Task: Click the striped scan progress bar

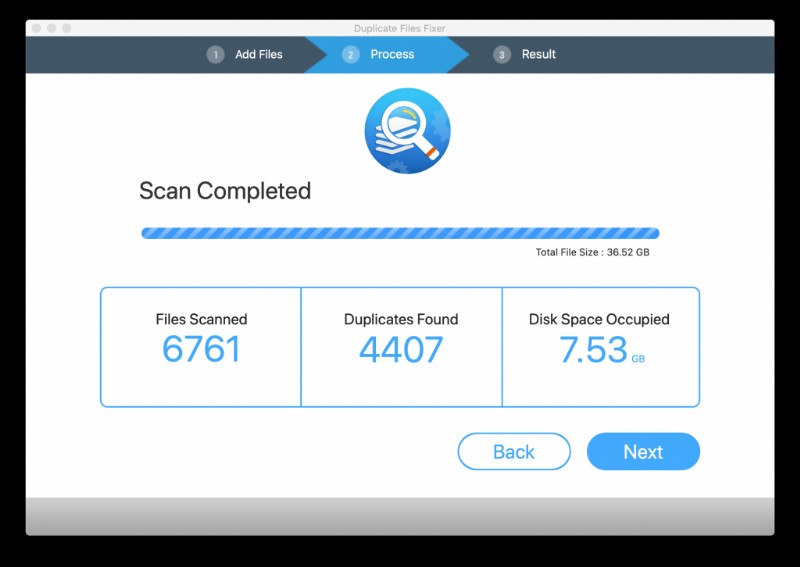Action: click(x=400, y=233)
